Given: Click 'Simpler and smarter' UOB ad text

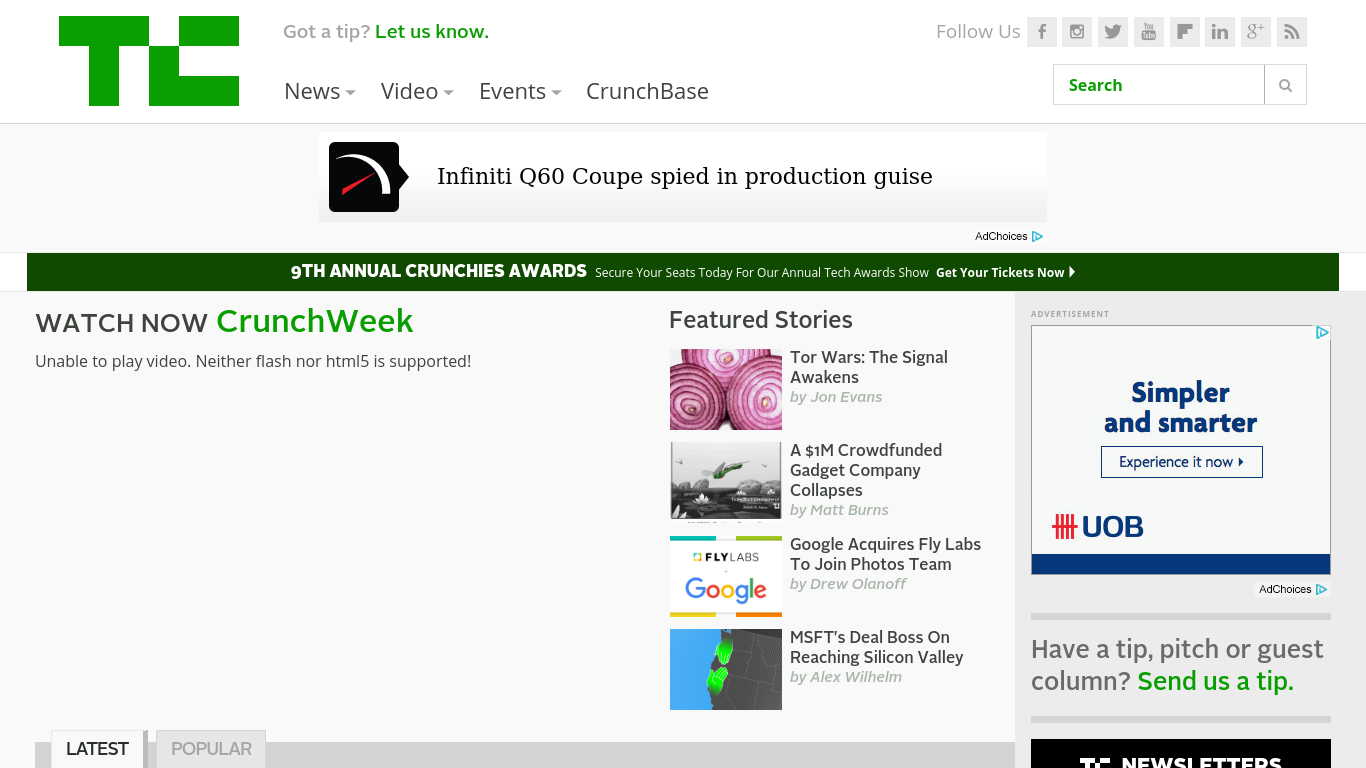Looking at the screenshot, I should click(x=1181, y=407).
